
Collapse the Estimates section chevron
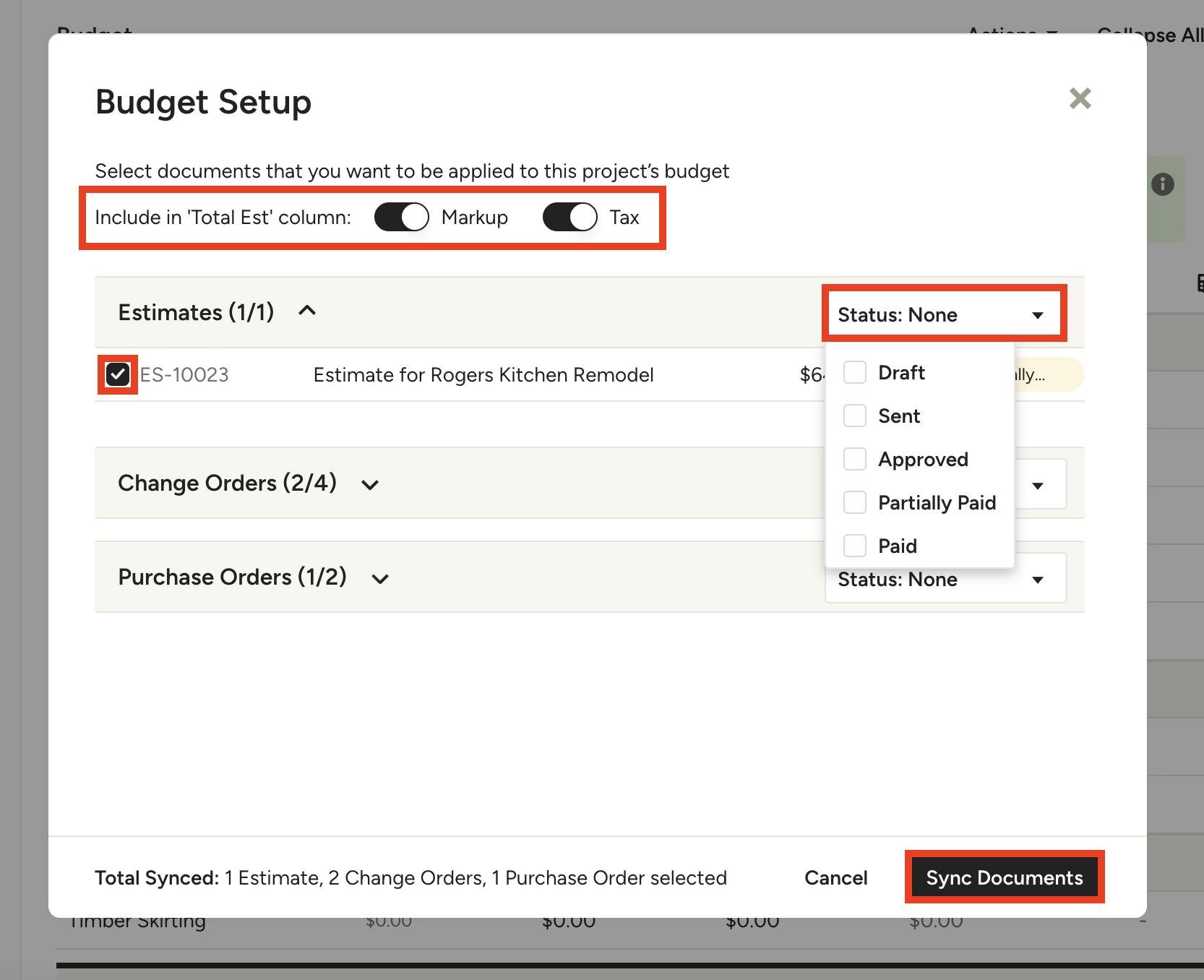coord(307,311)
